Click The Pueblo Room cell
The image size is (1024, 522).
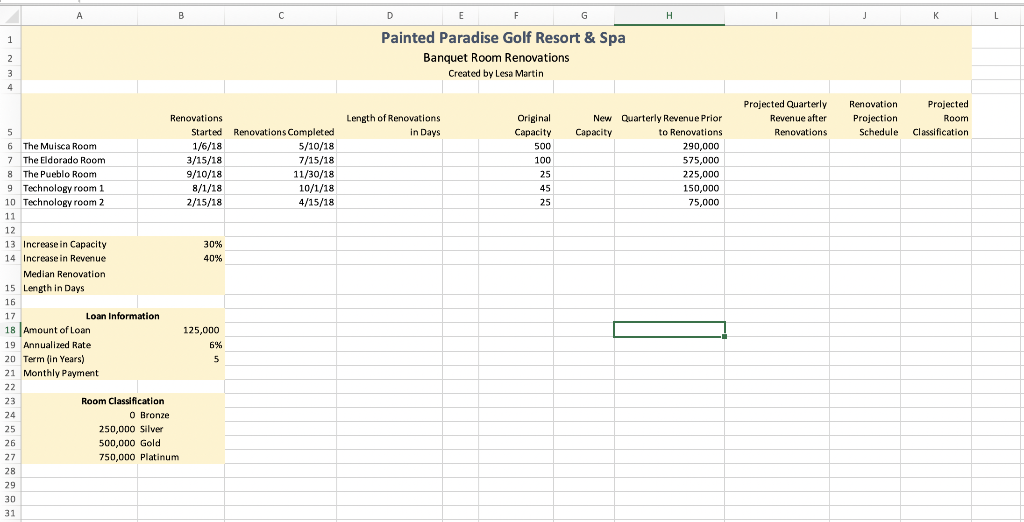(x=79, y=174)
